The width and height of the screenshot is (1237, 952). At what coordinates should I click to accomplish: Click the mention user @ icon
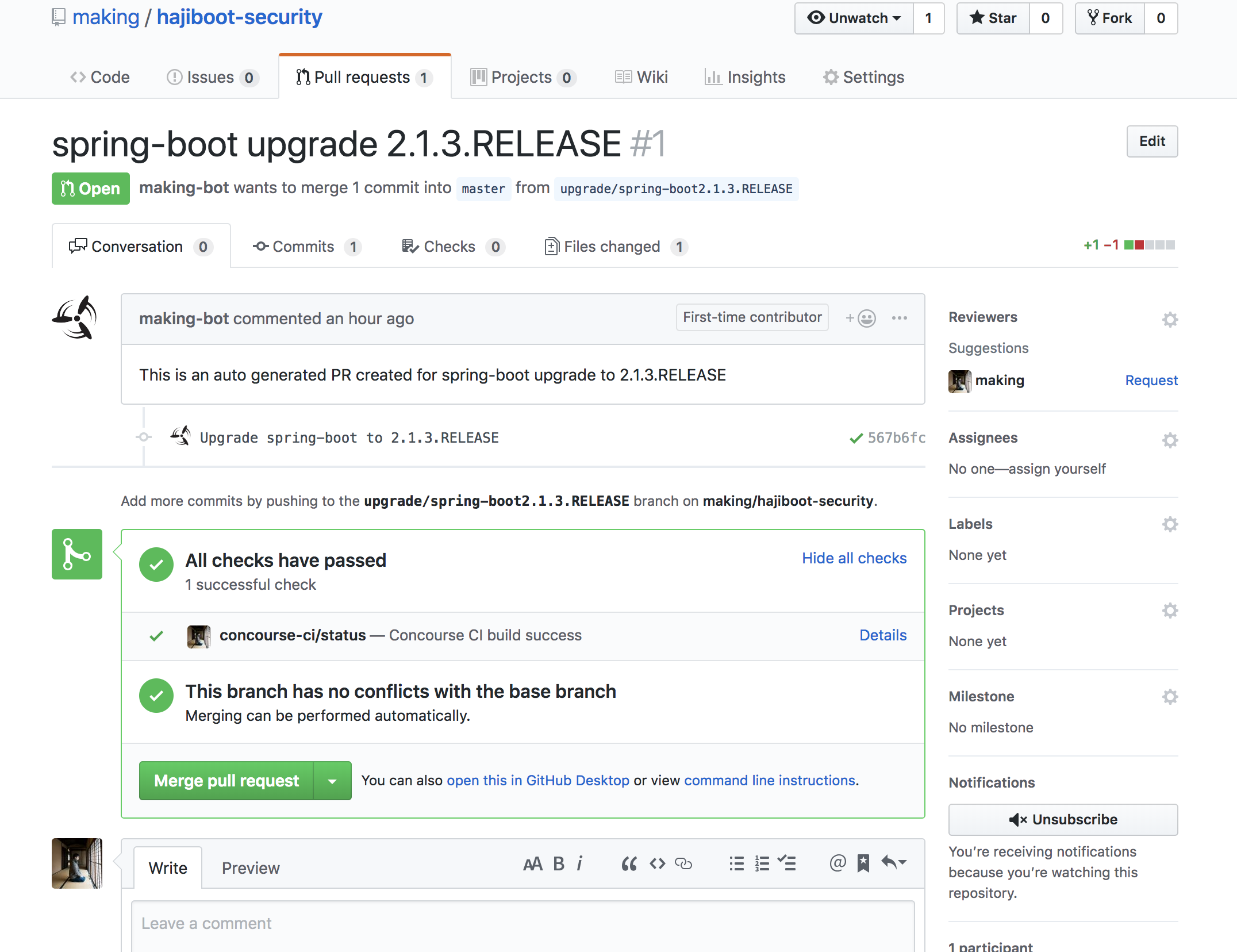[x=838, y=862]
